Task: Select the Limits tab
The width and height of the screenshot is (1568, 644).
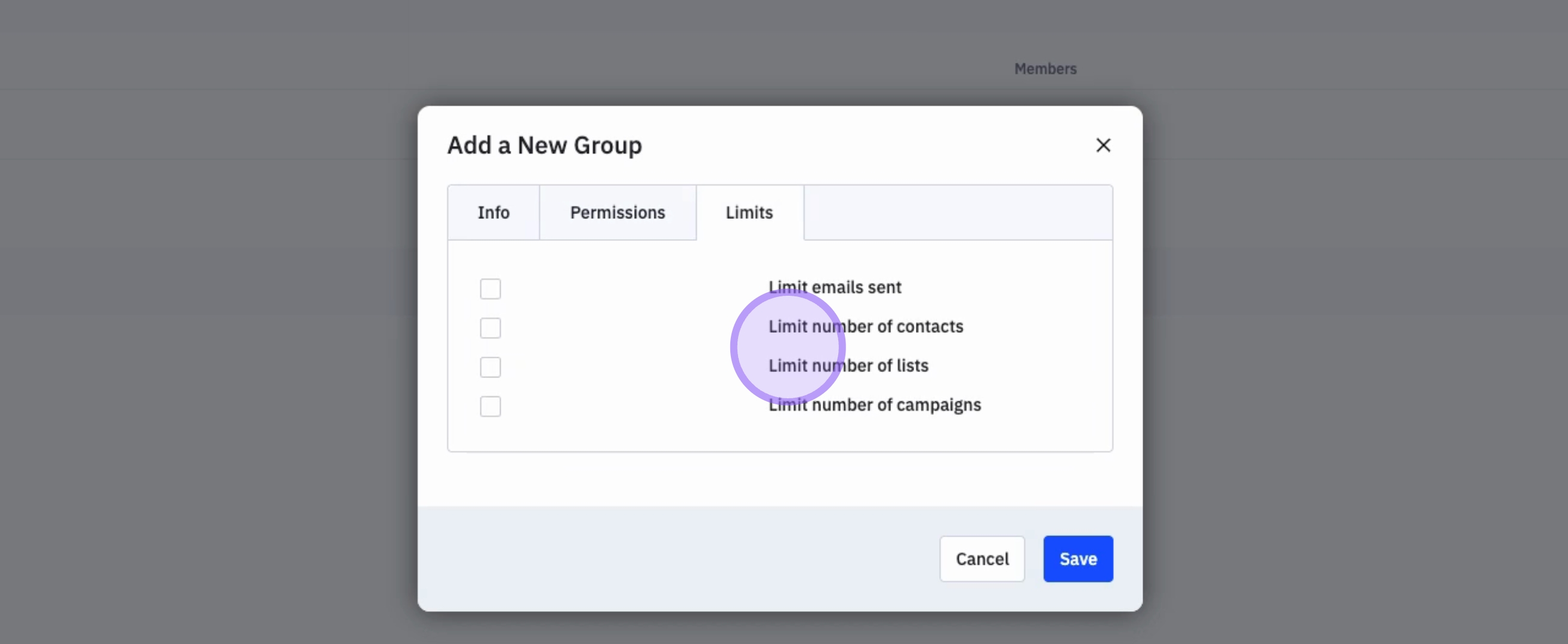Action: (749, 212)
